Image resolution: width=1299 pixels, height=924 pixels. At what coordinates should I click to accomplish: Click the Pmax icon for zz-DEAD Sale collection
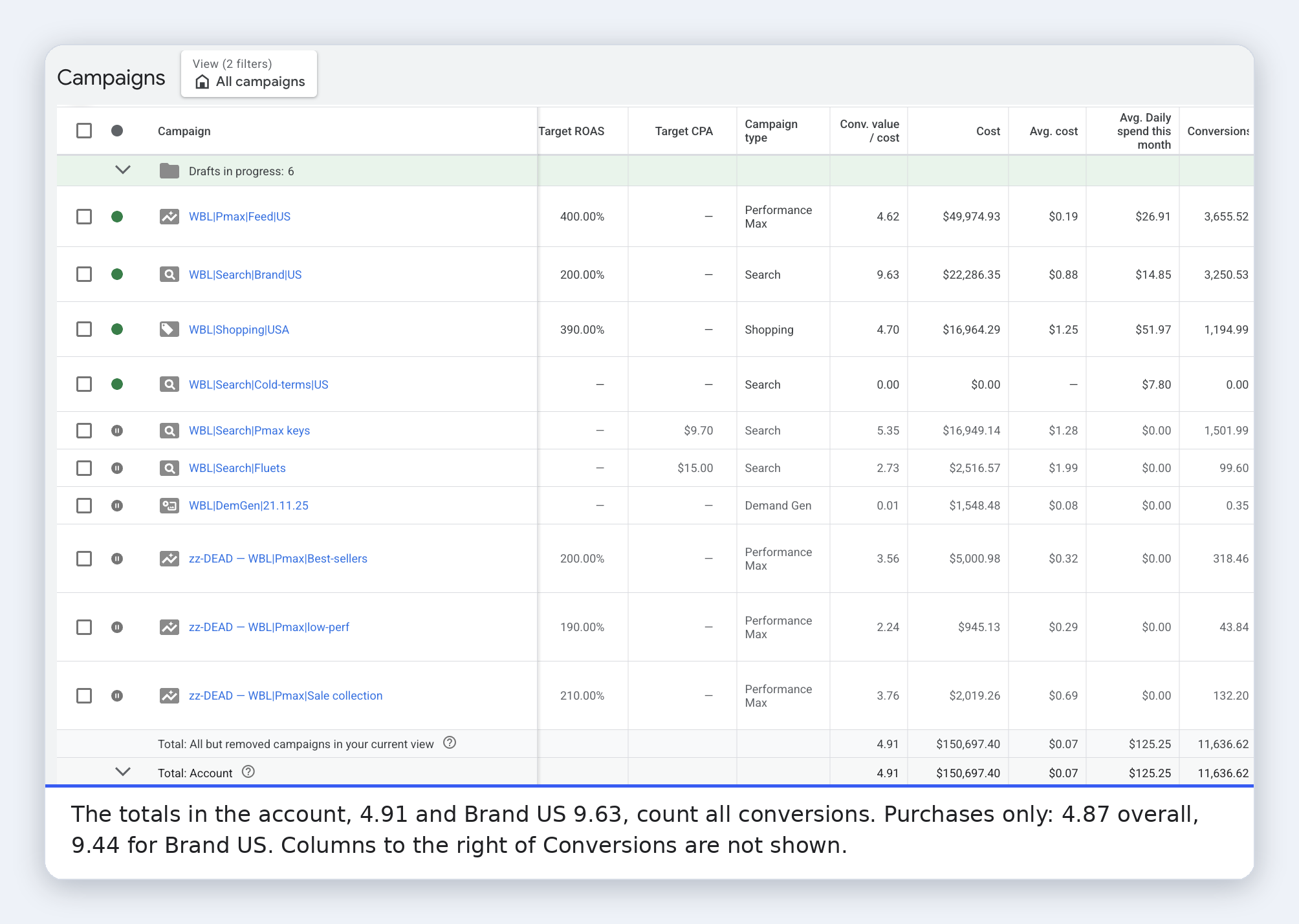click(x=169, y=696)
